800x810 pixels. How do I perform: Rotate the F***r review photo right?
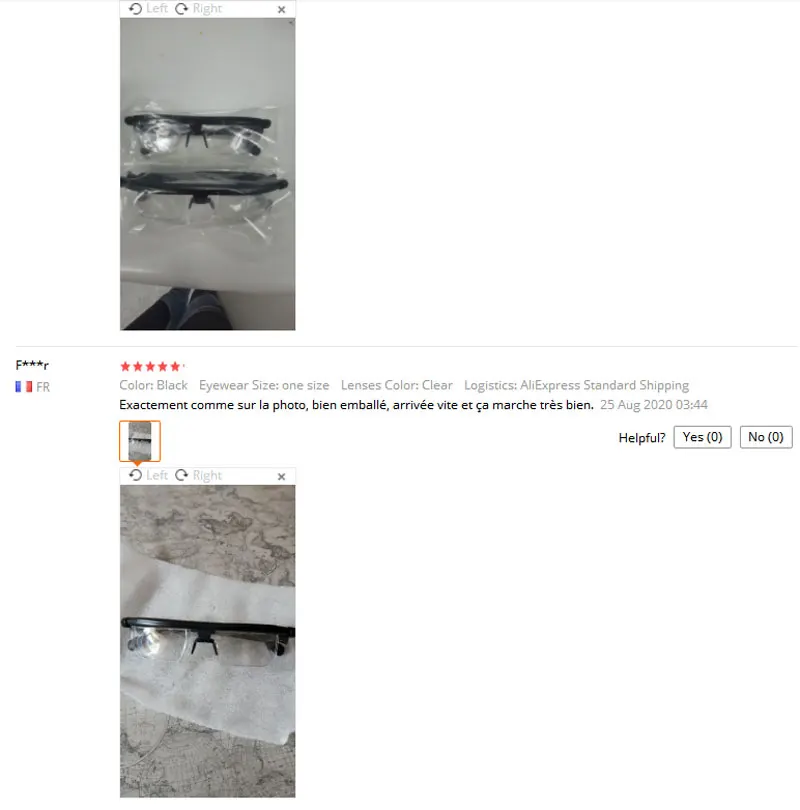point(199,475)
